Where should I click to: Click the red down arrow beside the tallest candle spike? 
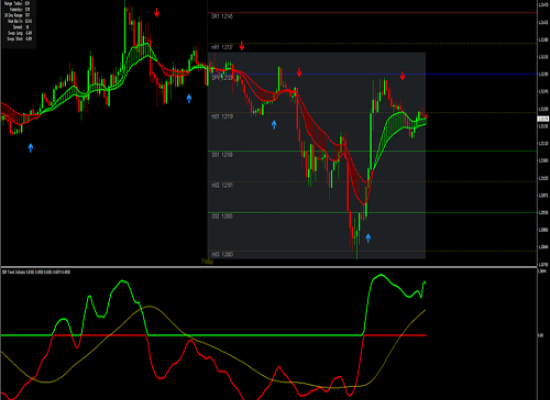click(157, 13)
